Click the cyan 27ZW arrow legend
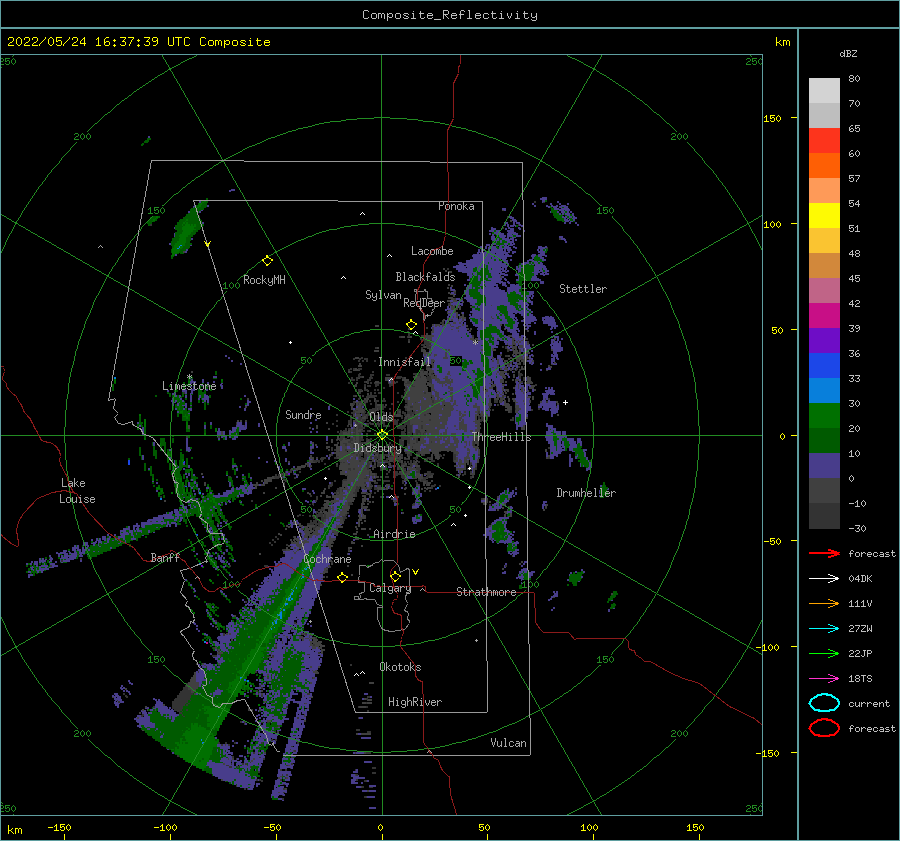 coord(824,629)
